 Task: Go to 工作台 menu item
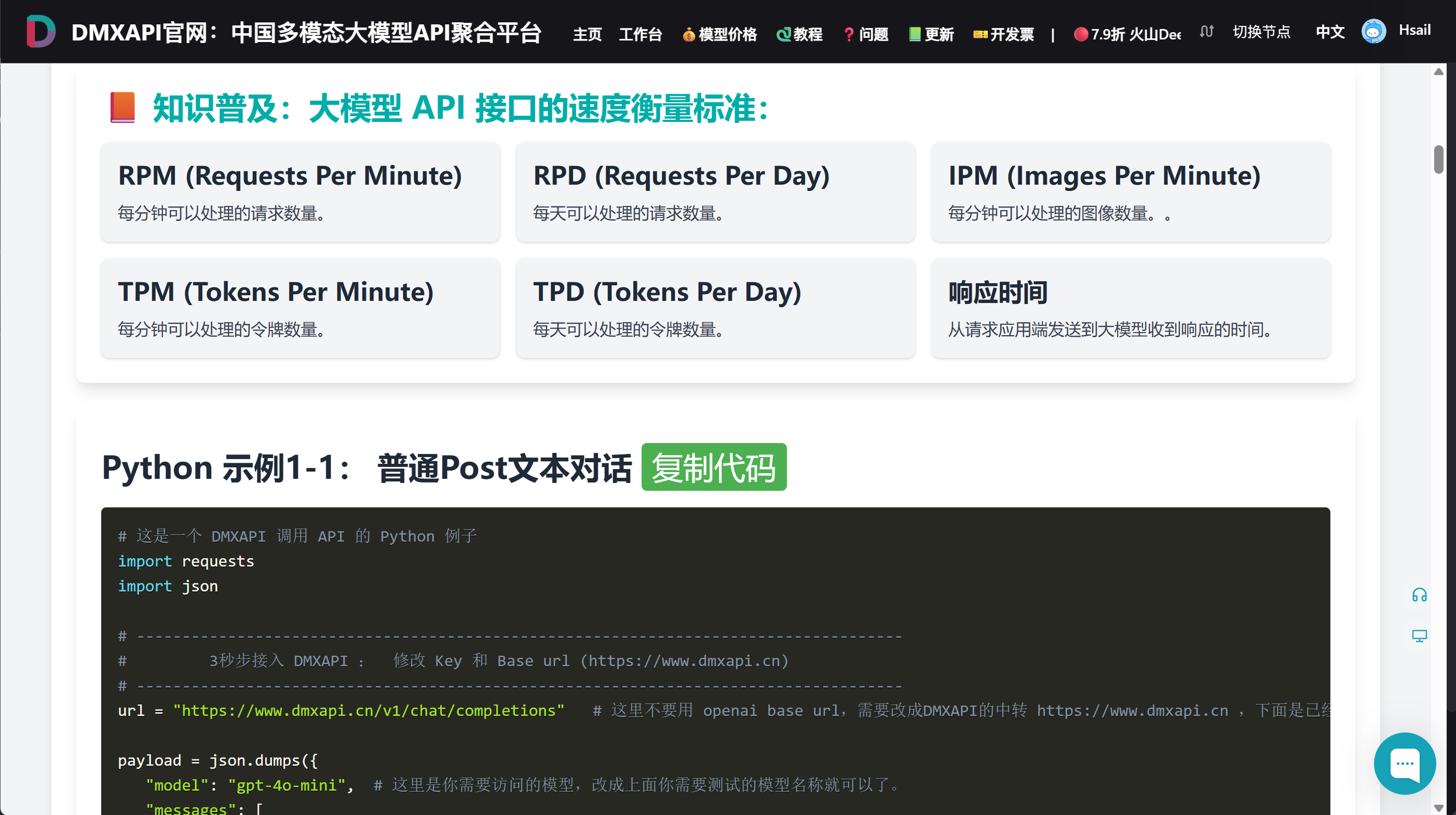click(641, 34)
